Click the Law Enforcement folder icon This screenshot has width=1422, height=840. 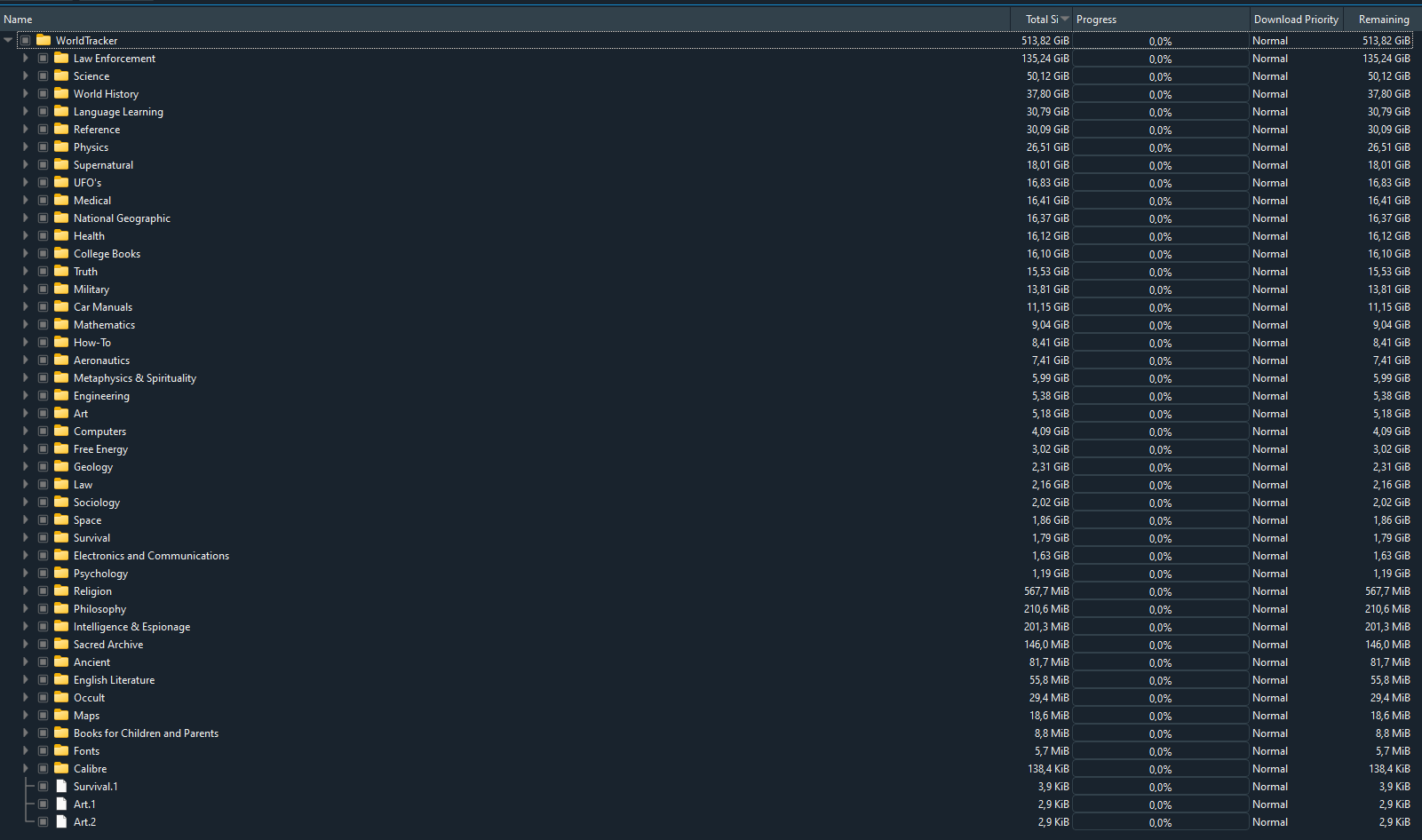point(61,58)
